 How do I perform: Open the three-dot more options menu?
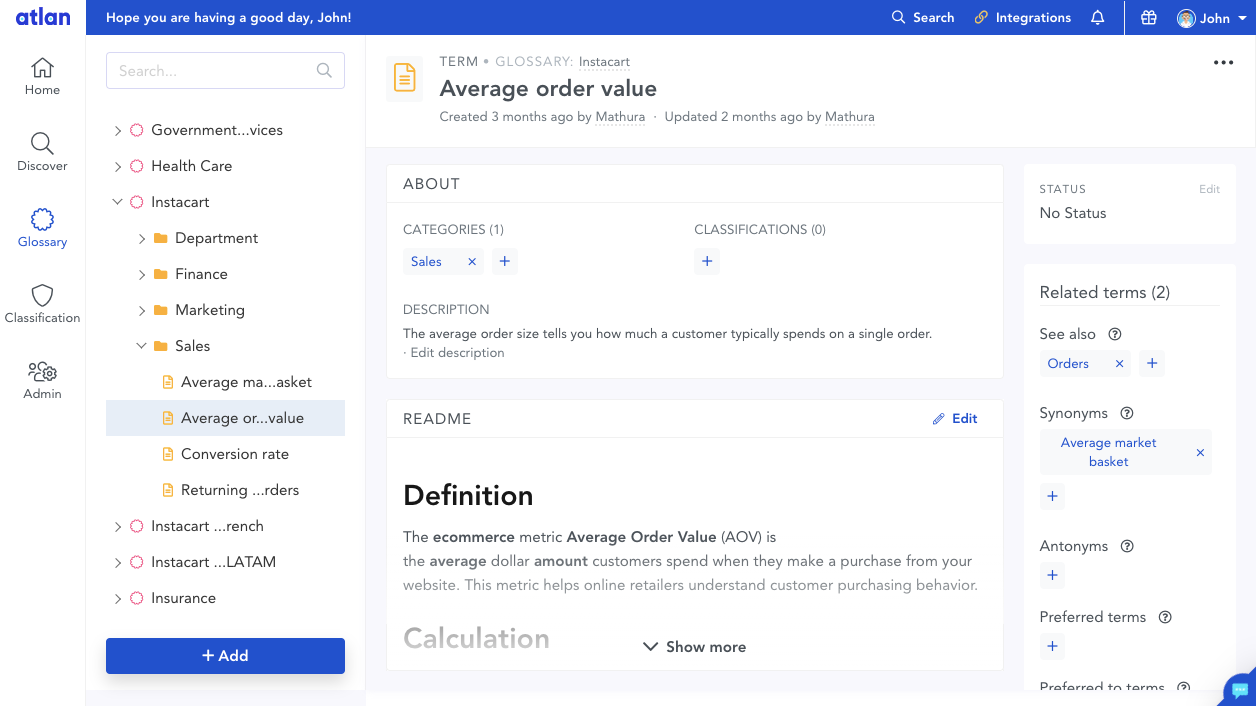click(1223, 63)
